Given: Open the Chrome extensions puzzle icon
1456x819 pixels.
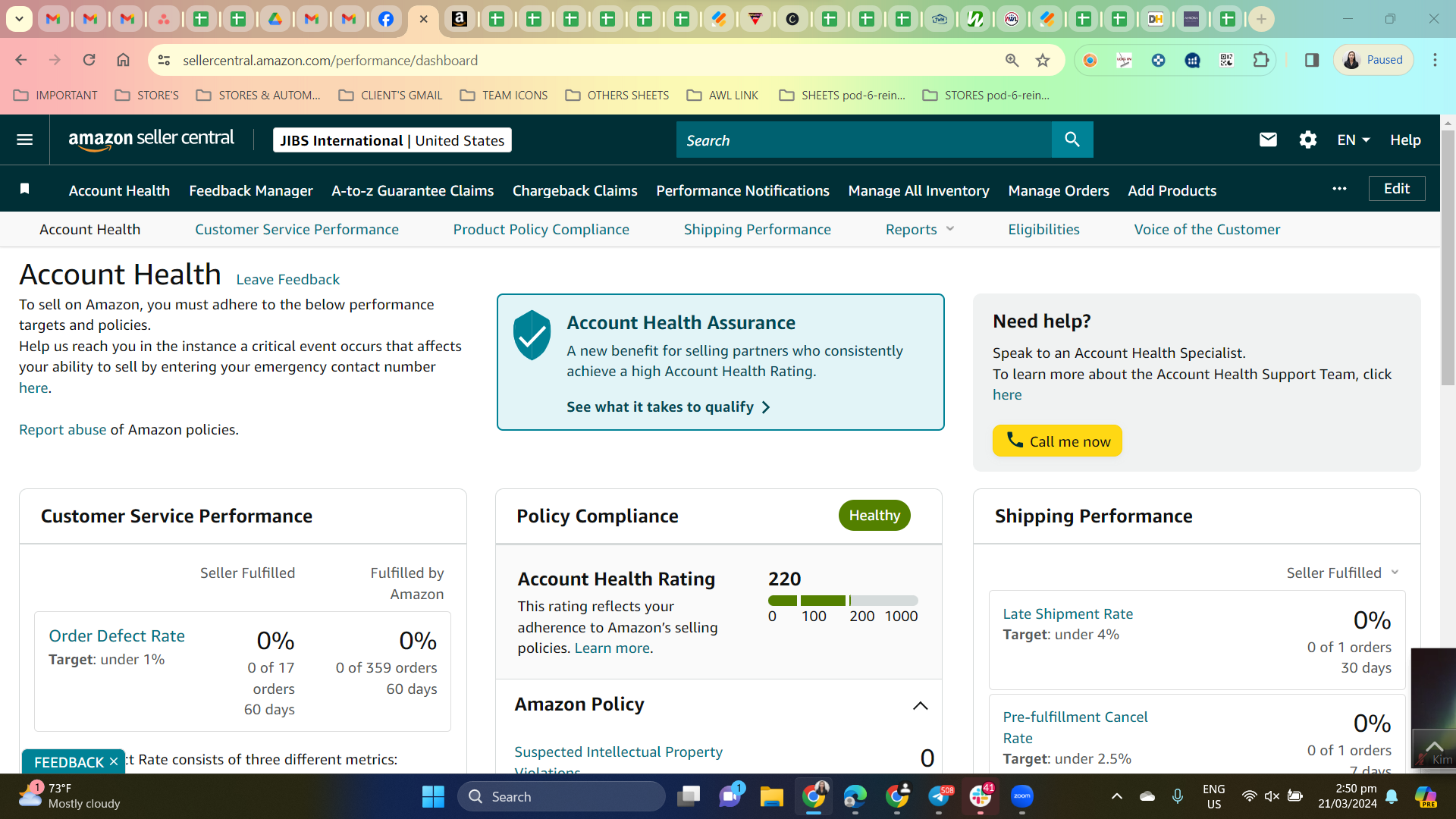Looking at the screenshot, I should 1260,60.
